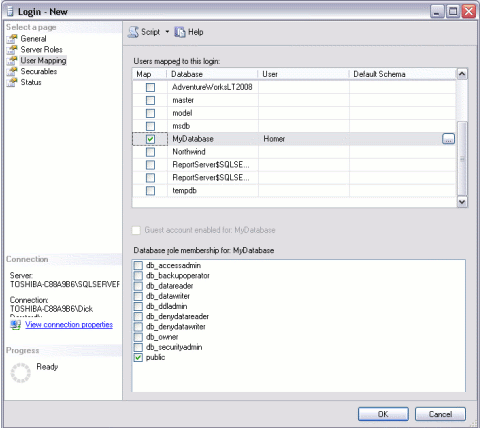
Task: Click the Script toolbar icon
Action: click(x=133, y=32)
